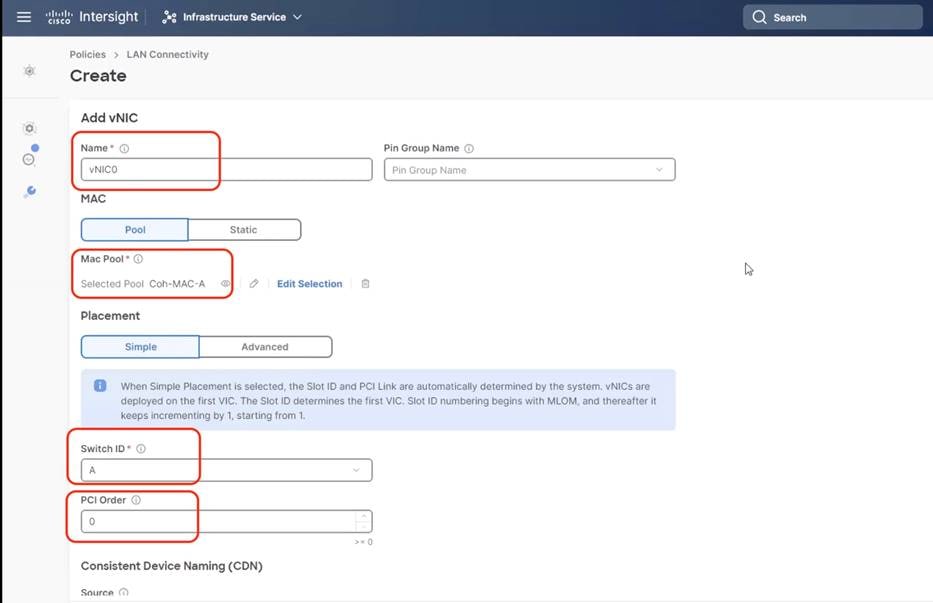Delete the selected MAC pool via trash icon
This screenshot has width=933, height=603.
coord(365,283)
